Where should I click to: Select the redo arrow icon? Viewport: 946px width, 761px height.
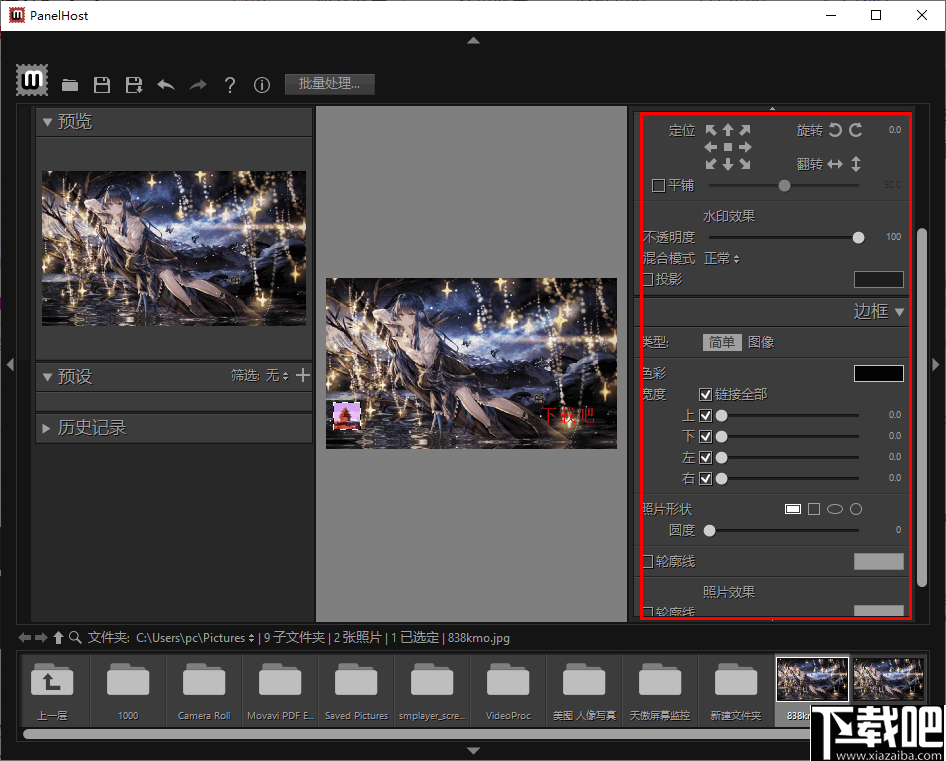pos(198,84)
